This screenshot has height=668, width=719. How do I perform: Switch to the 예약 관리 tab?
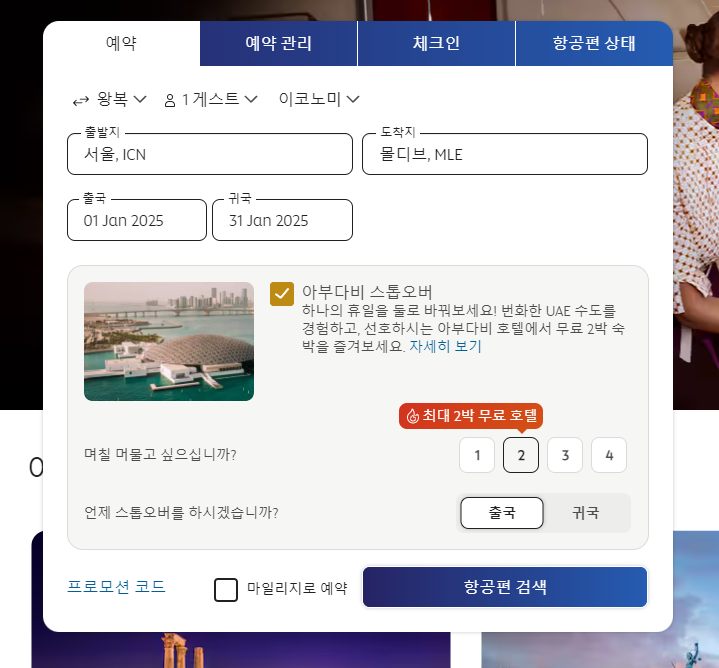[x=278, y=44]
